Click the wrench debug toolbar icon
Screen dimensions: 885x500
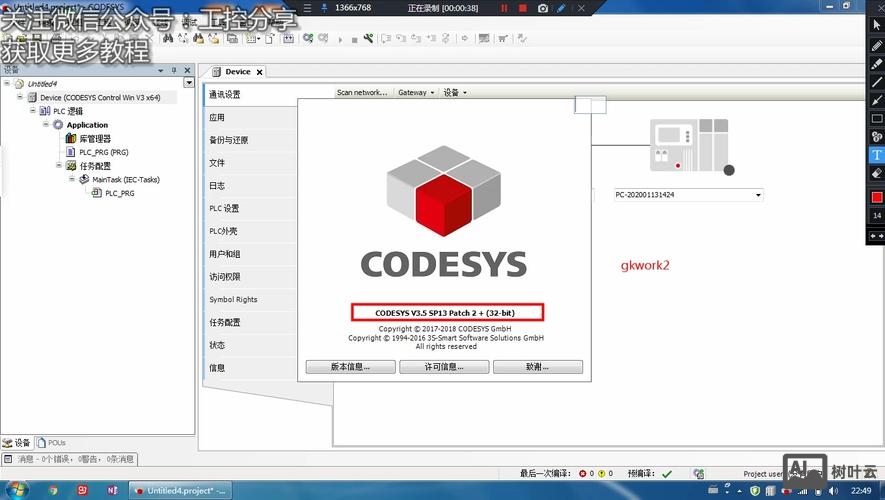(368, 38)
